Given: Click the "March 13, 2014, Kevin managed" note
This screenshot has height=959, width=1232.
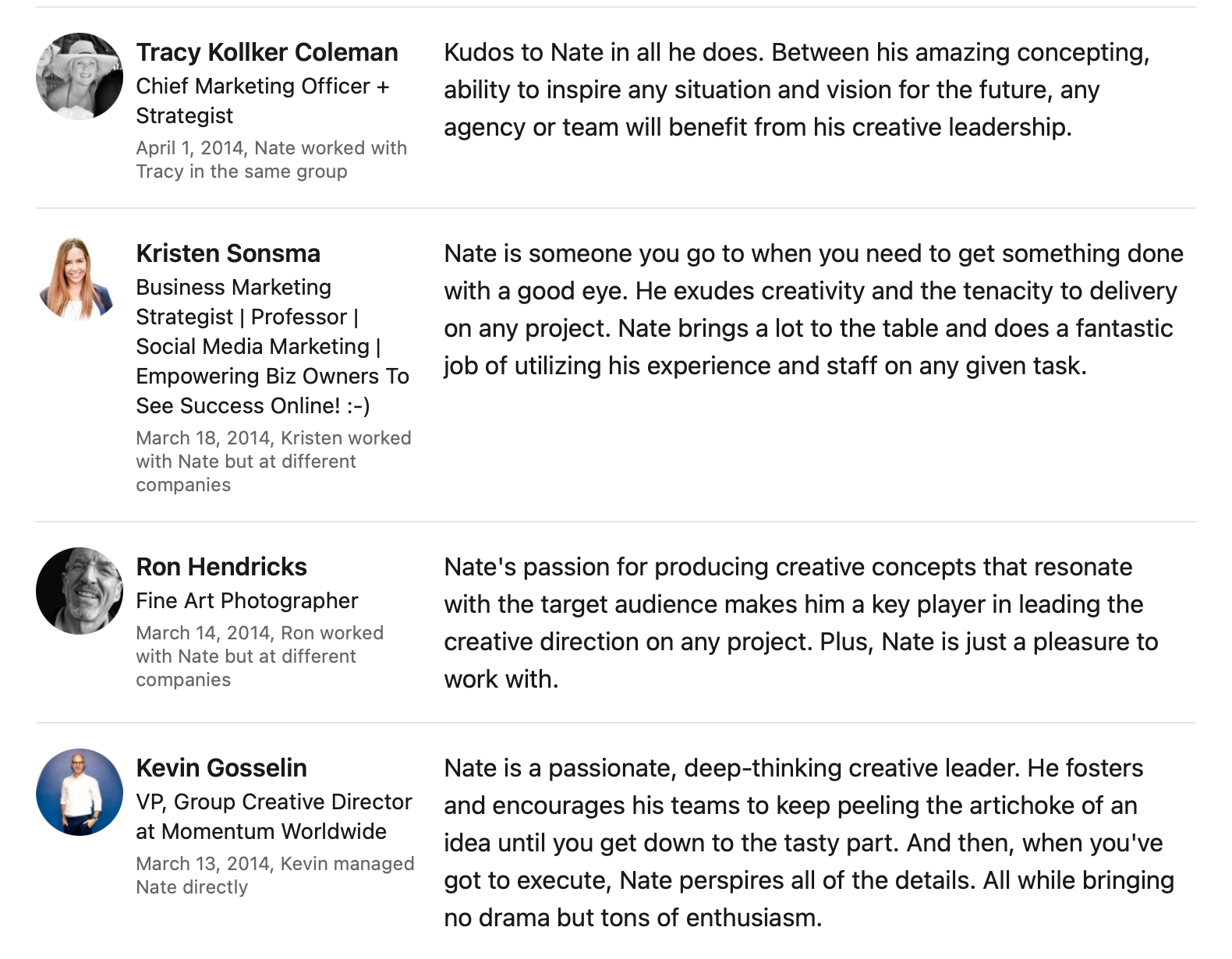Looking at the screenshot, I should tap(274, 875).
